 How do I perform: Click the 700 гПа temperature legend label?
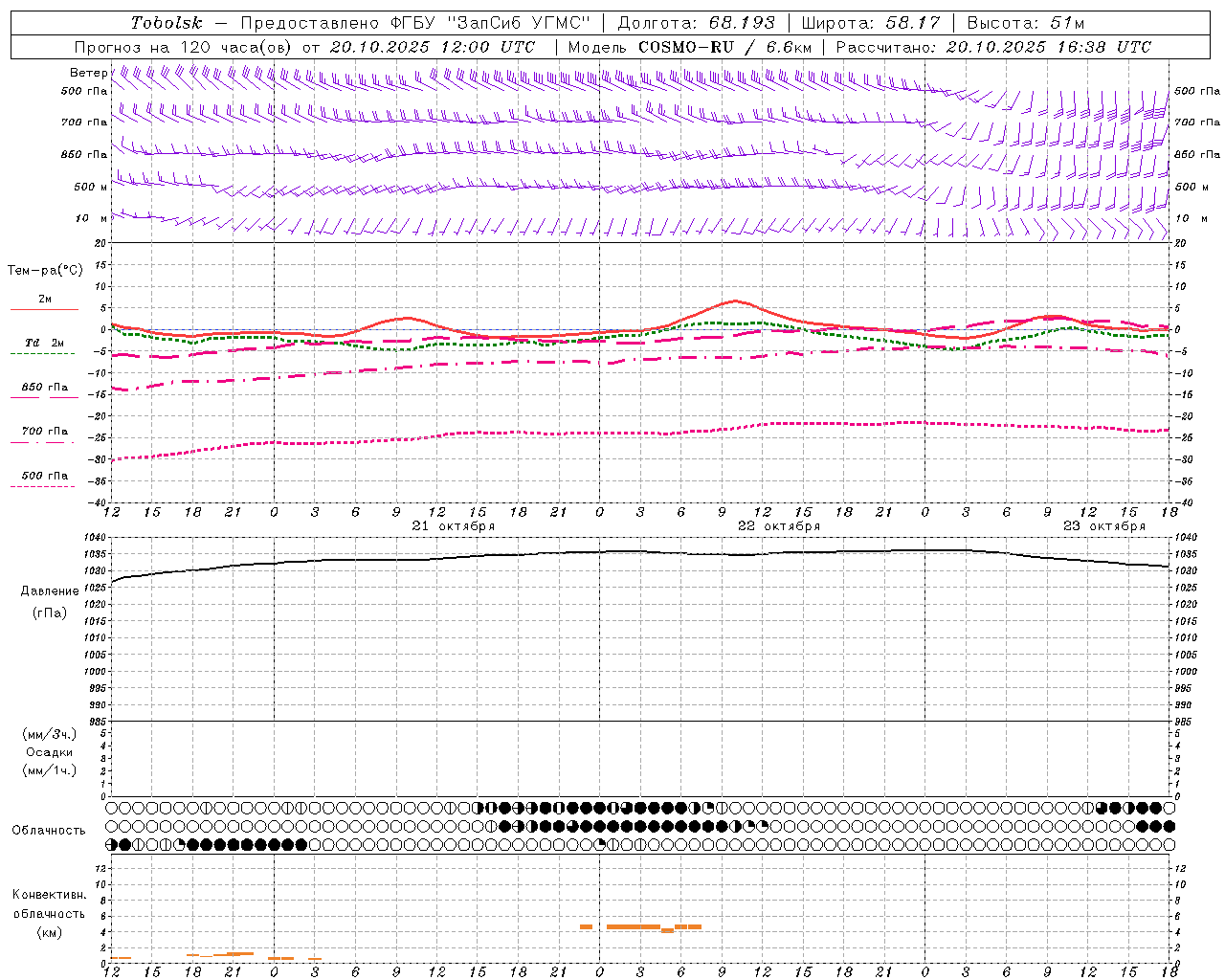[45, 432]
